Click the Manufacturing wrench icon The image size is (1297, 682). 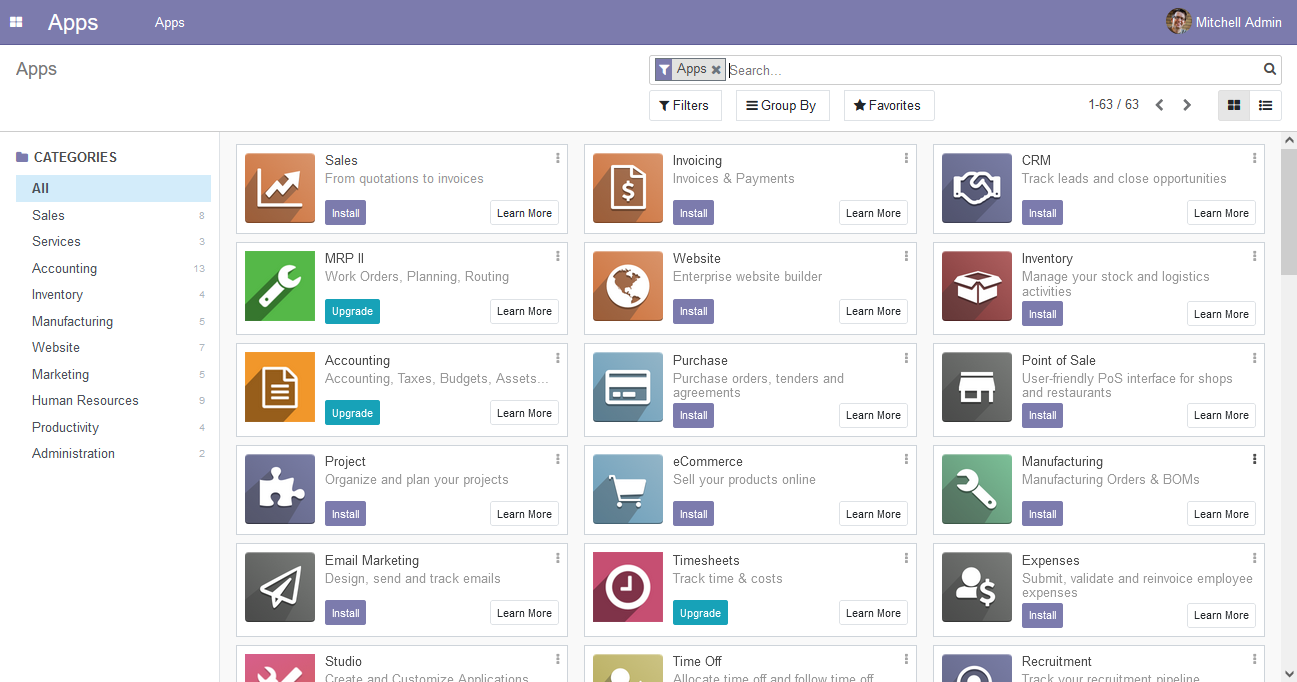(x=977, y=489)
